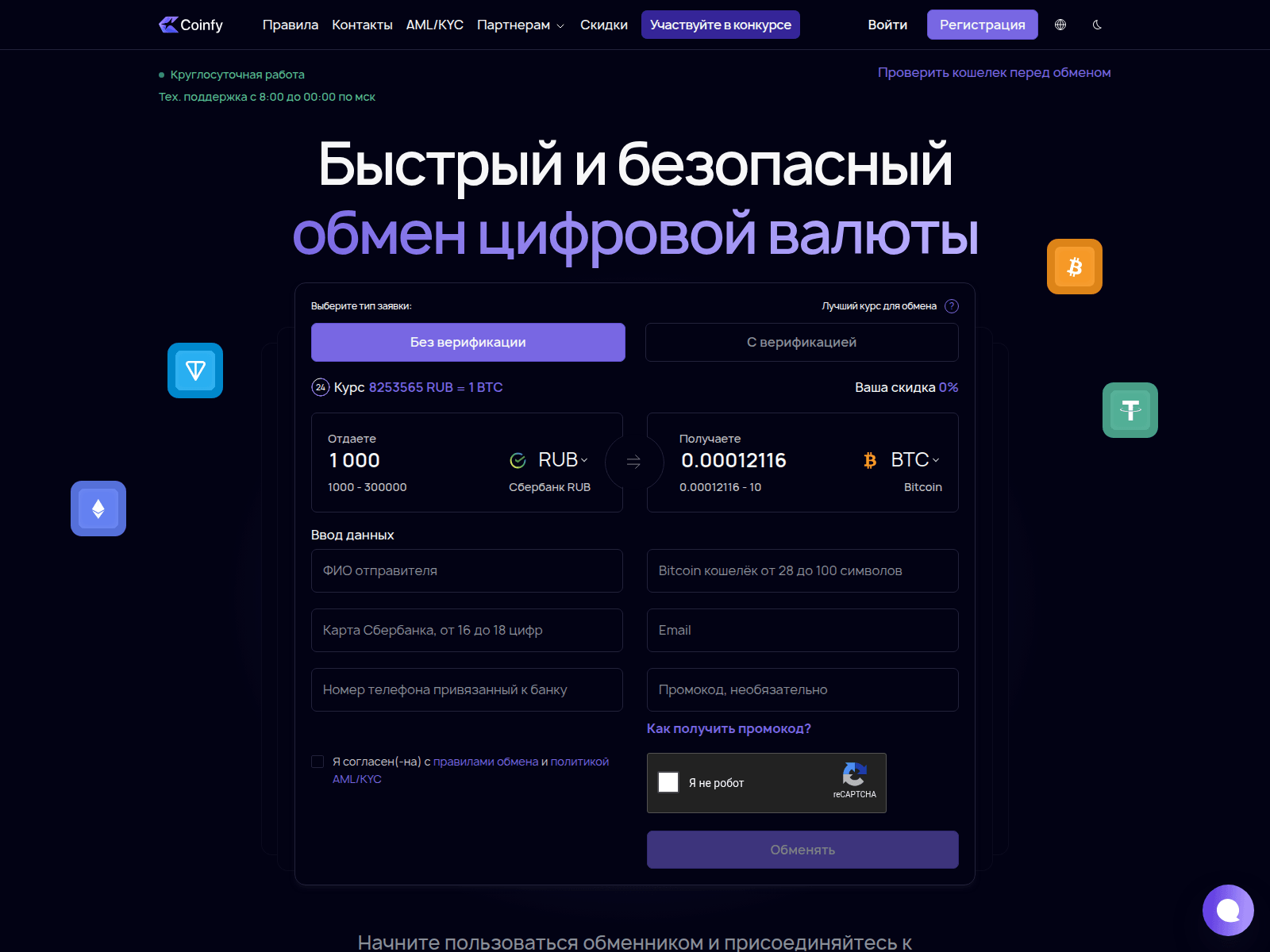
Task: Edit the receive amount 0.00012116
Action: click(733, 460)
